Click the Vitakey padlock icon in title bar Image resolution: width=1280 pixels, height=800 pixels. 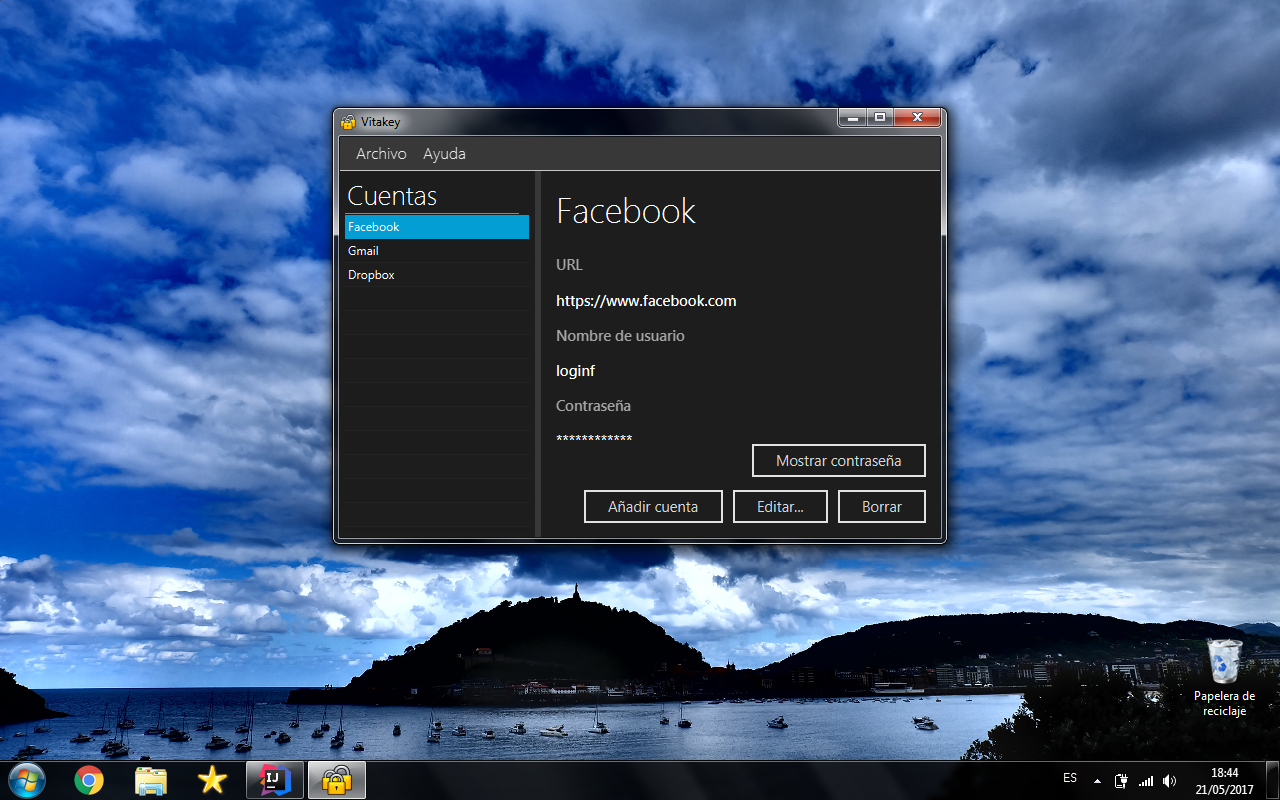[348, 122]
